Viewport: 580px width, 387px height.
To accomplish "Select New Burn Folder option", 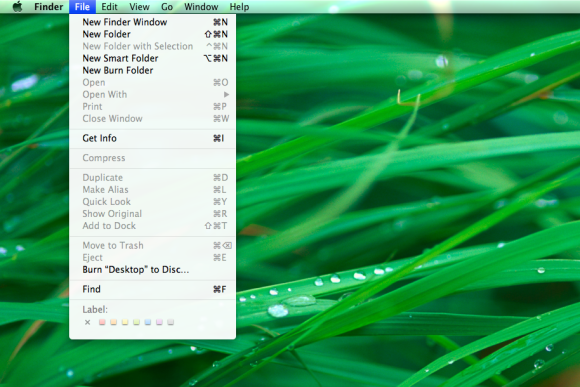I will 152,71.
